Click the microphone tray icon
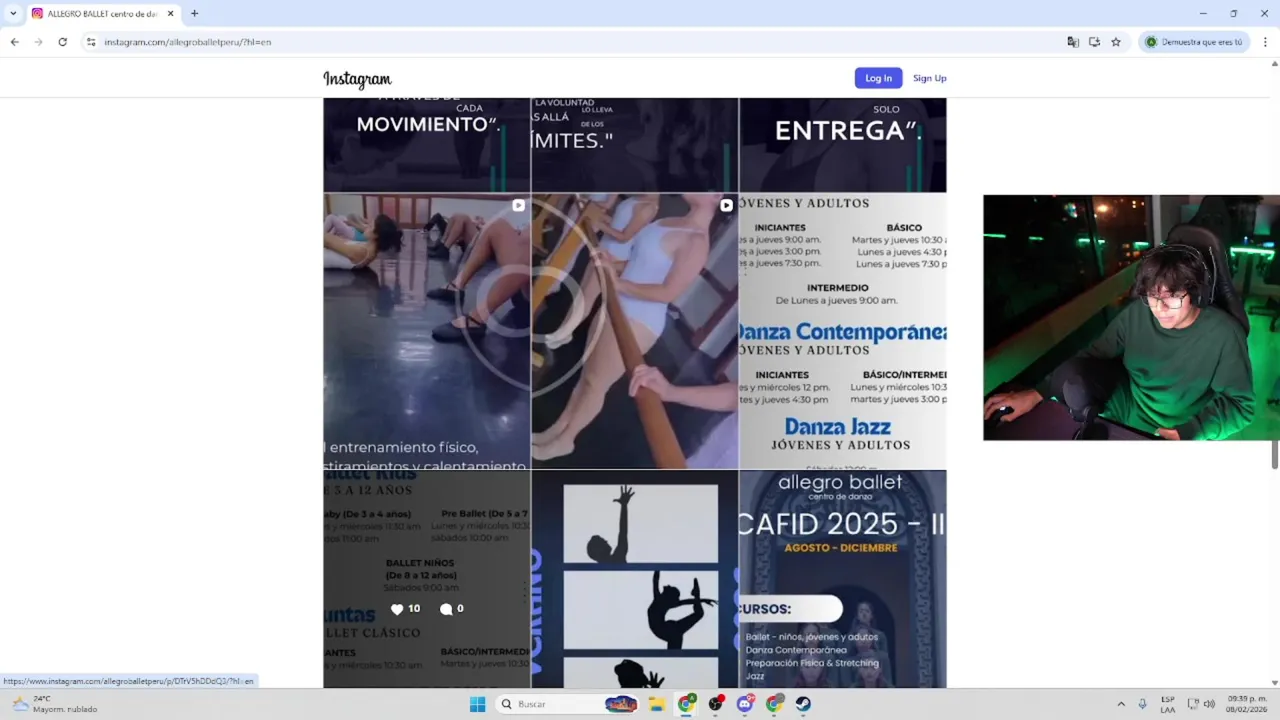 coord(1142,704)
